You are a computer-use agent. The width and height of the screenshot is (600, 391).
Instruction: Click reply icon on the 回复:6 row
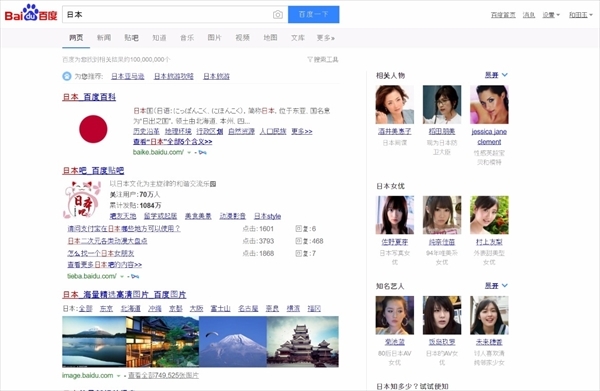click(298, 229)
